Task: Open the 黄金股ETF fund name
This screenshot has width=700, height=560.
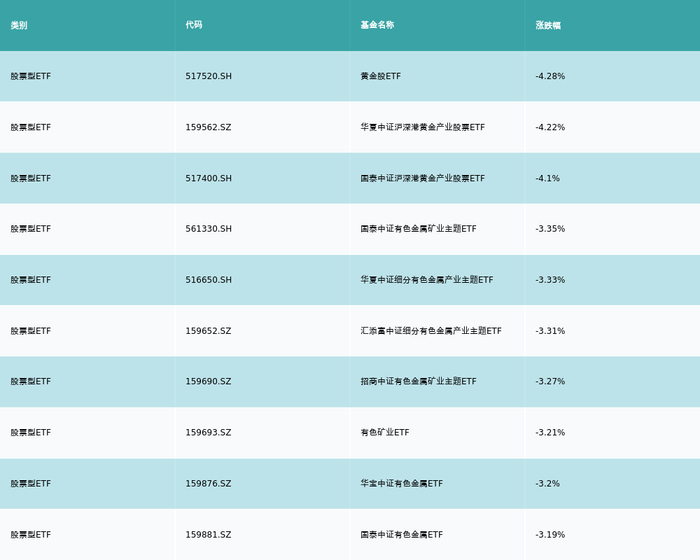Action: [x=380, y=76]
